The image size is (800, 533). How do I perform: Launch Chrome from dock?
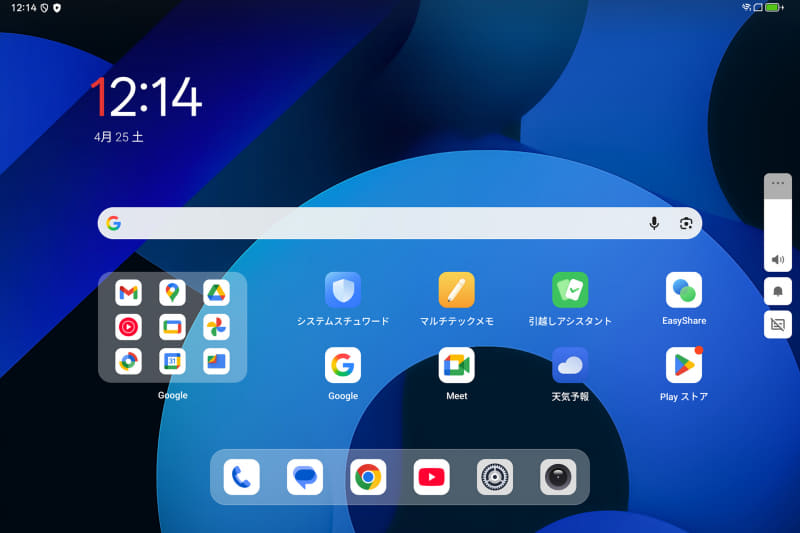point(368,477)
